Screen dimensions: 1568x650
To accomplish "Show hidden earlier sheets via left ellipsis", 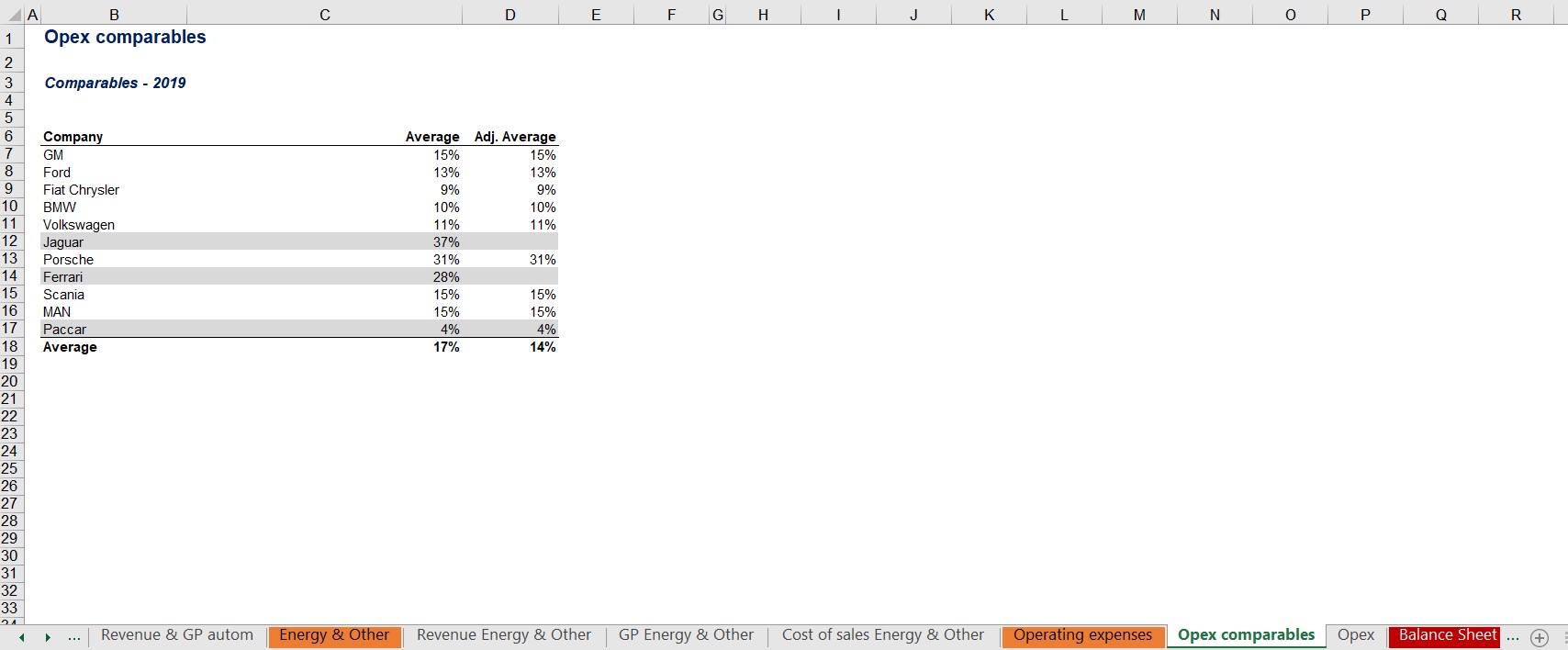I will 74,636.
